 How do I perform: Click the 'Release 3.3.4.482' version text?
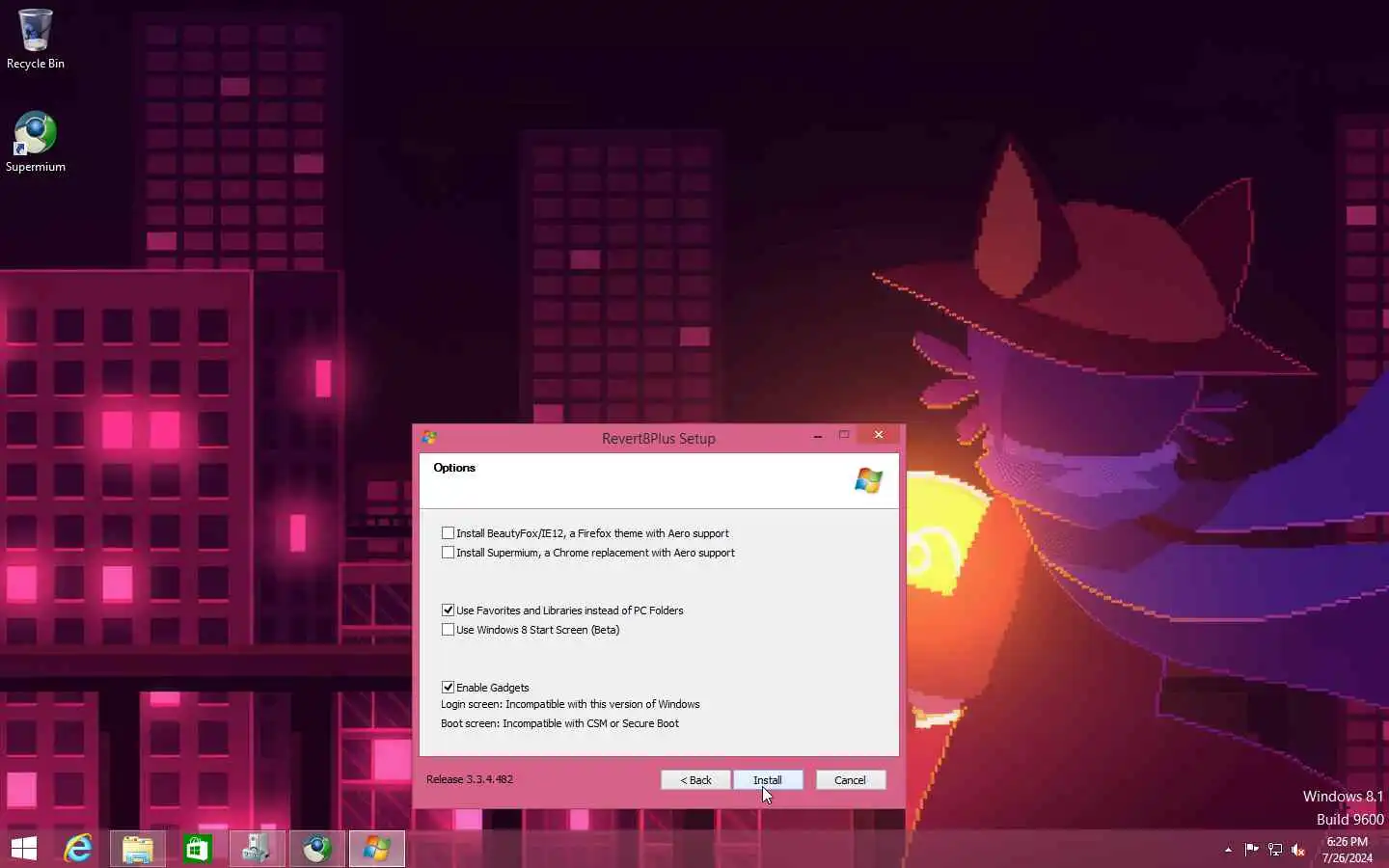click(x=470, y=779)
